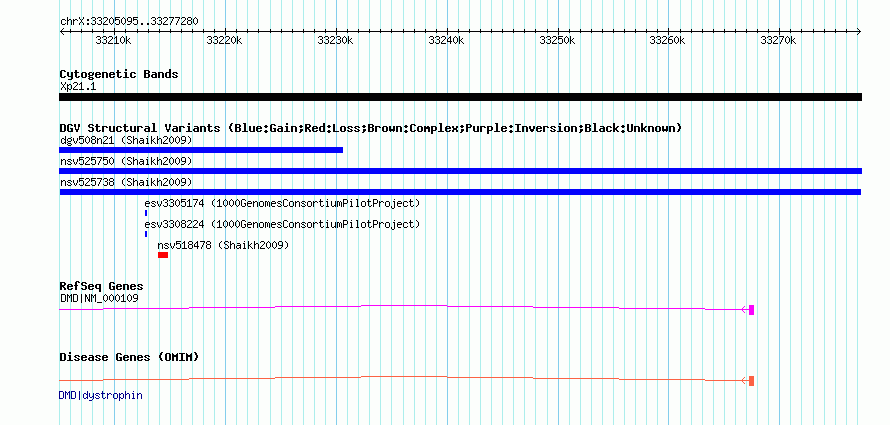Click the orange OMIM DMD exon block

pos(752,381)
